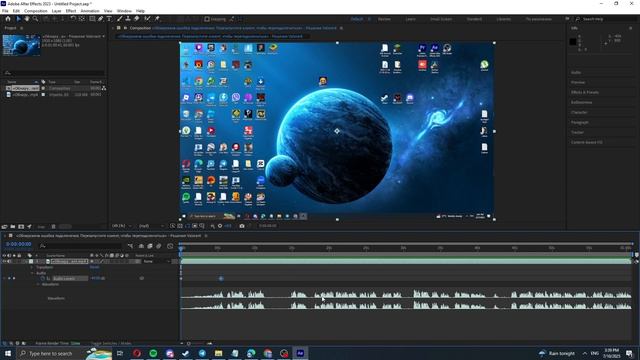Switch to the Review workspace
640x360 pixels.
coord(384,19)
